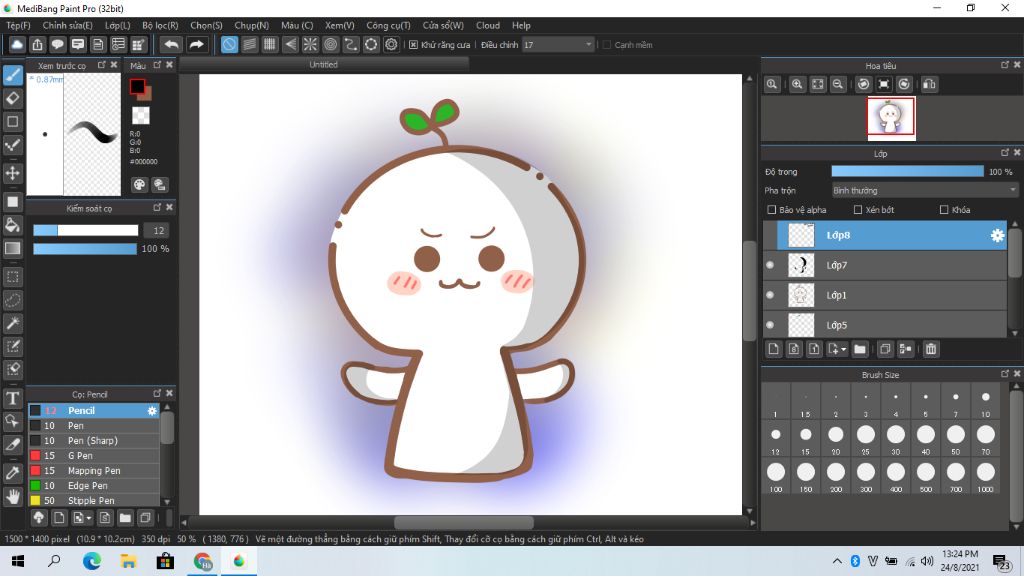
Task: Select the Brush tool in left toolbar
Action: (12, 75)
